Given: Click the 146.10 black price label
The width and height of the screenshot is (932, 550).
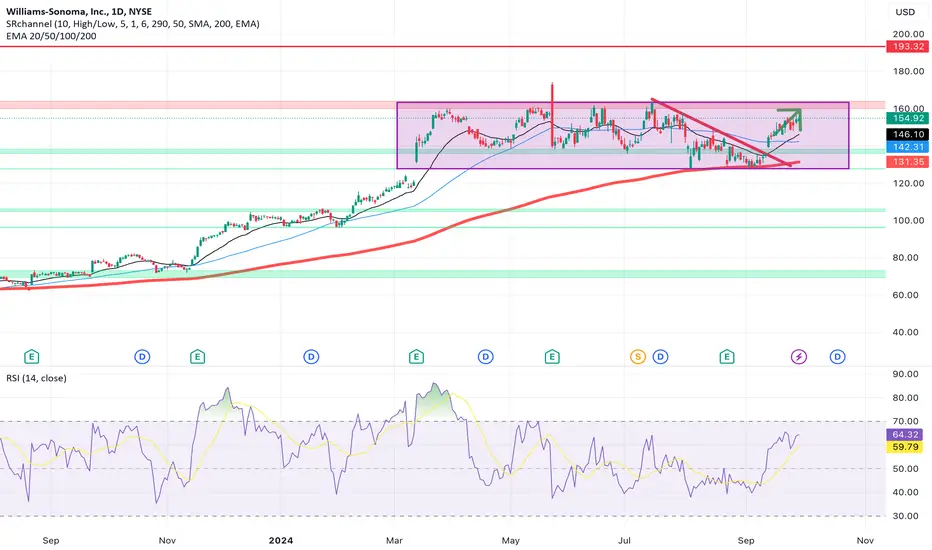Looking at the screenshot, I should (x=907, y=135).
